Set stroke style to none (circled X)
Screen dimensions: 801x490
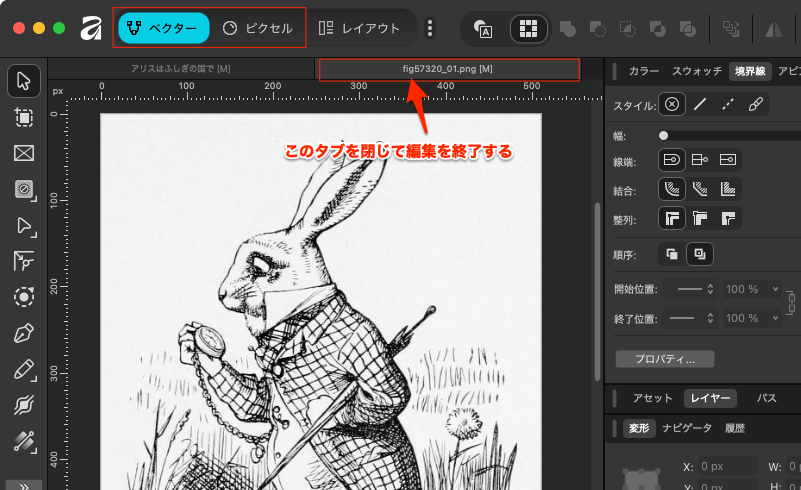673,104
